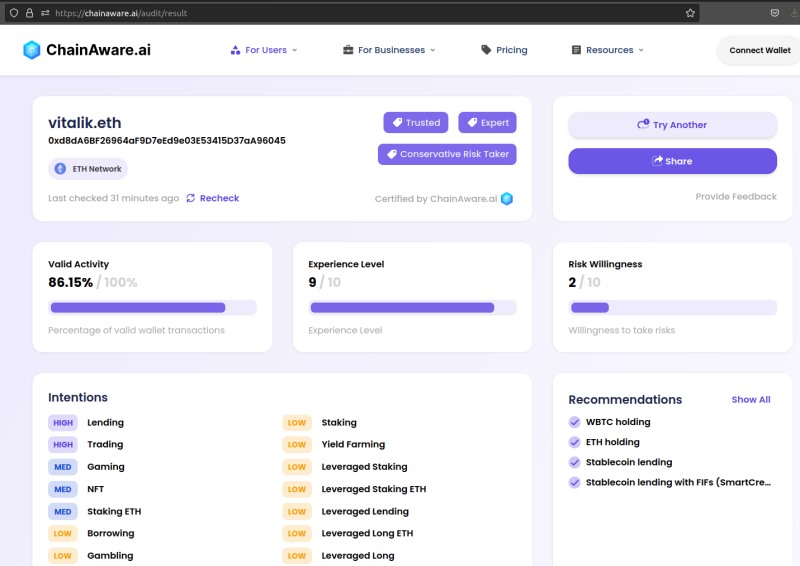This screenshot has width=800, height=566.
Task: Click the Pricing tag icon
Action: tap(486, 50)
